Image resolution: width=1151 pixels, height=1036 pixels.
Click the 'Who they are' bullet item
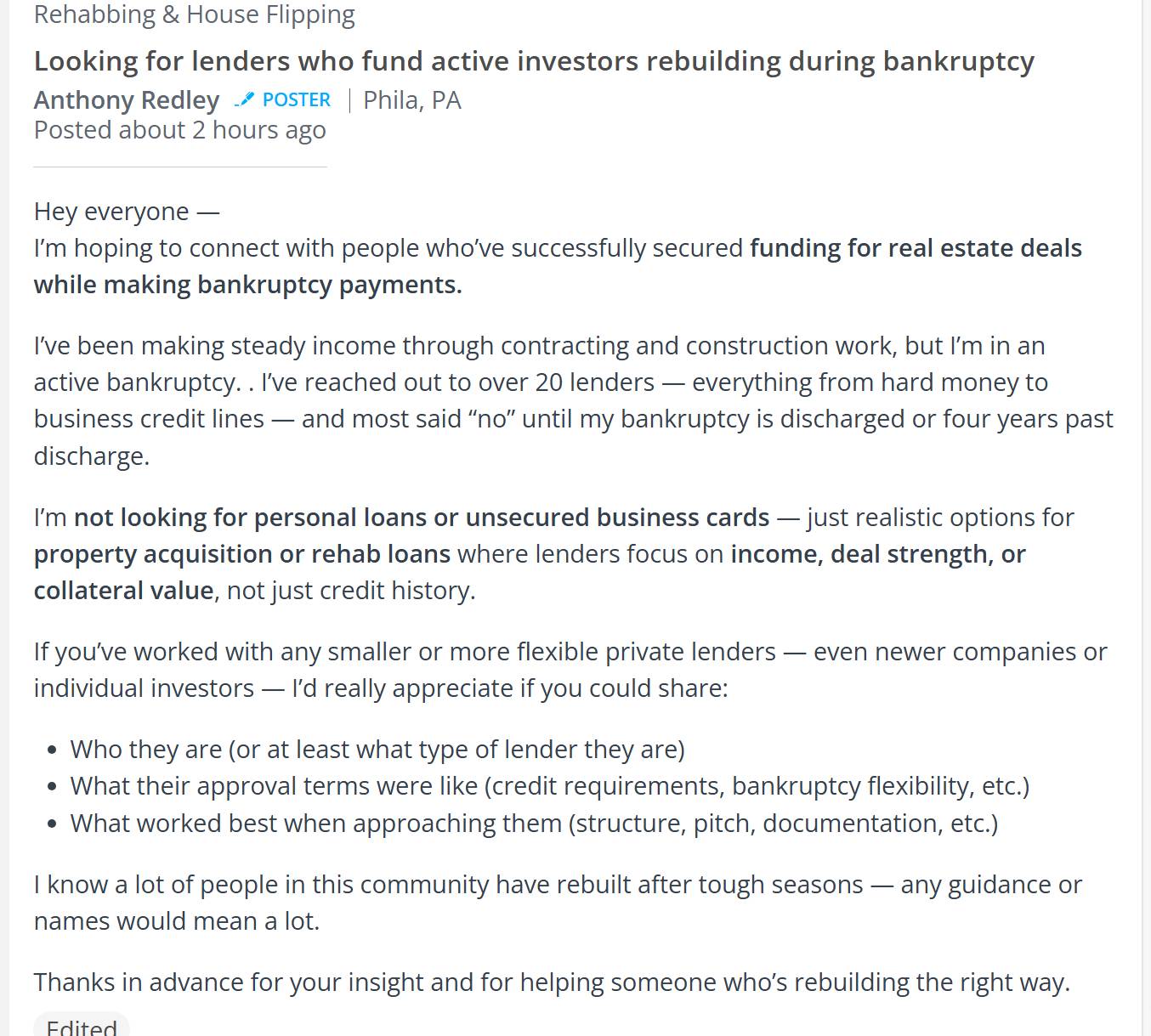(x=377, y=750)
